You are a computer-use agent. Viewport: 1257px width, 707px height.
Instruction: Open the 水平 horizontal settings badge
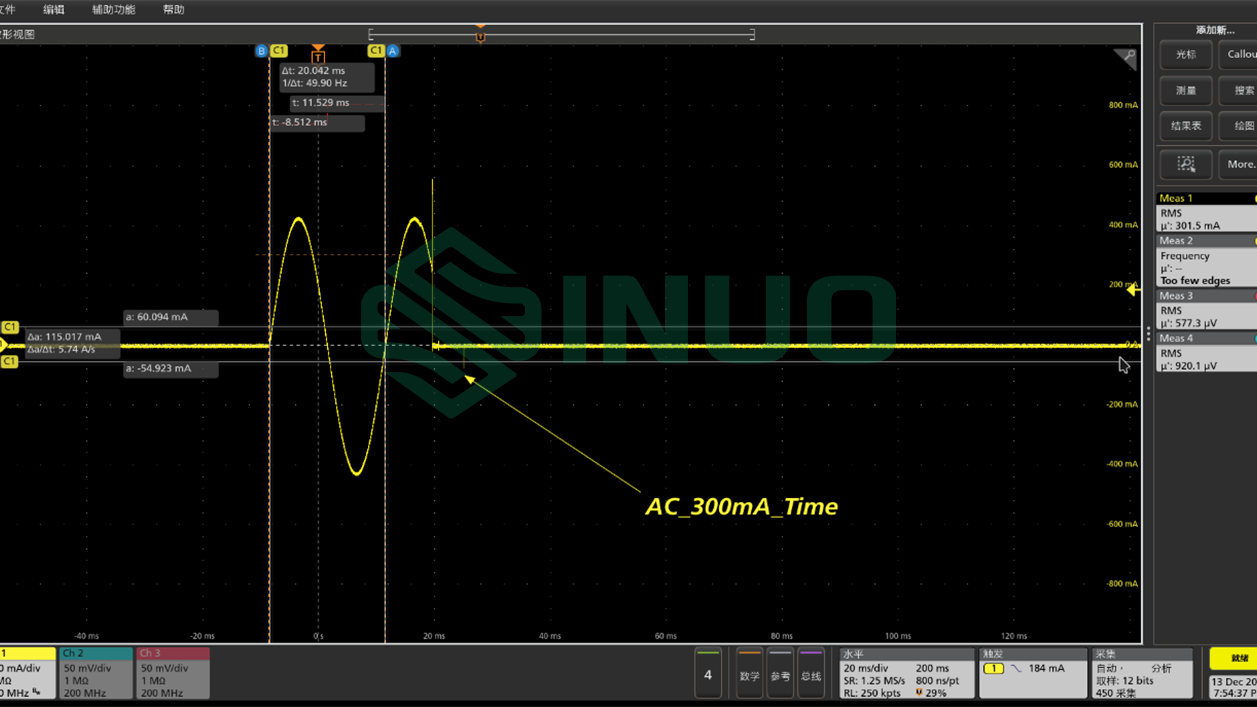point(905,673)
